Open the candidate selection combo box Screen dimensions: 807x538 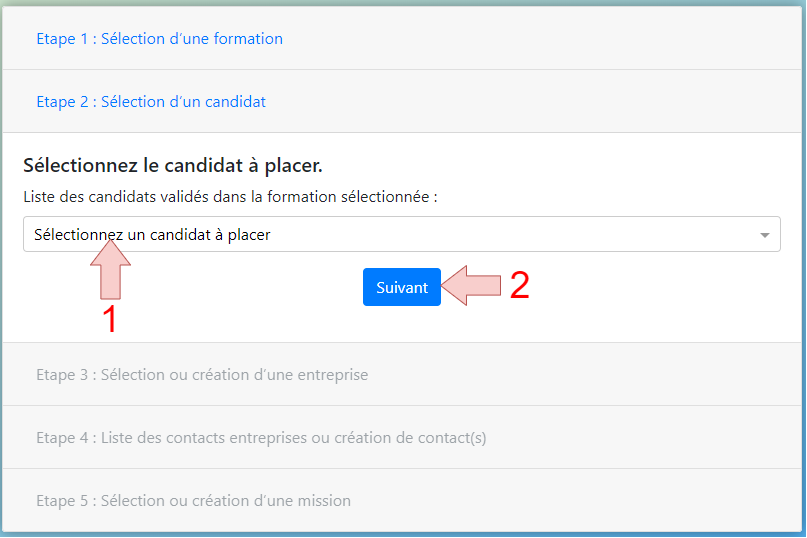401,234
